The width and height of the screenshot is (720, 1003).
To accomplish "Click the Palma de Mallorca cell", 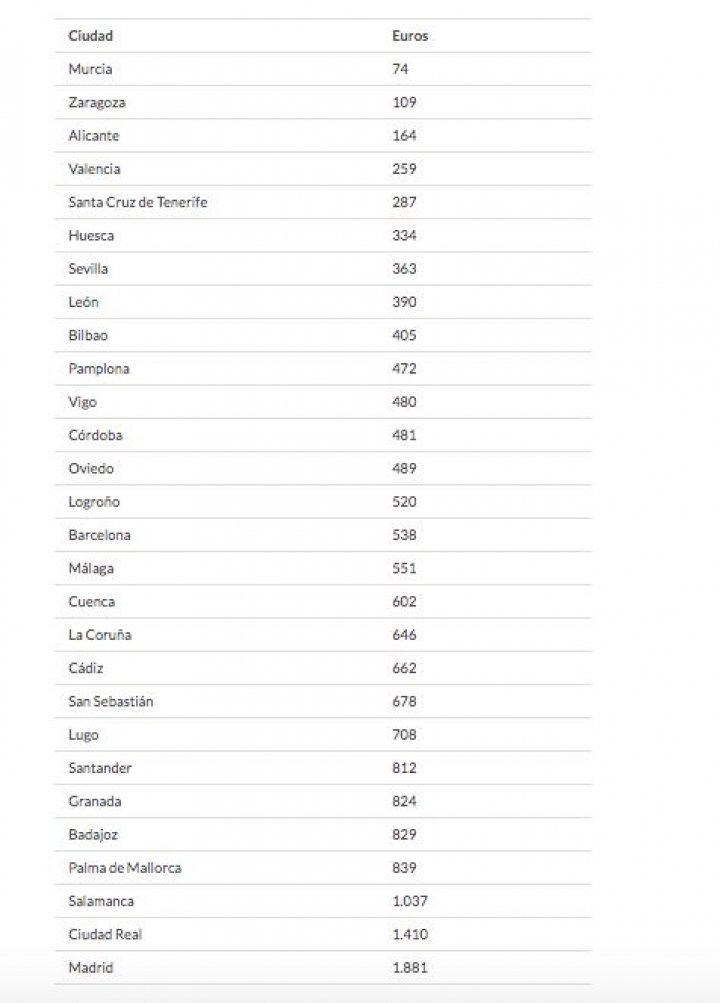I will [125, 868].
